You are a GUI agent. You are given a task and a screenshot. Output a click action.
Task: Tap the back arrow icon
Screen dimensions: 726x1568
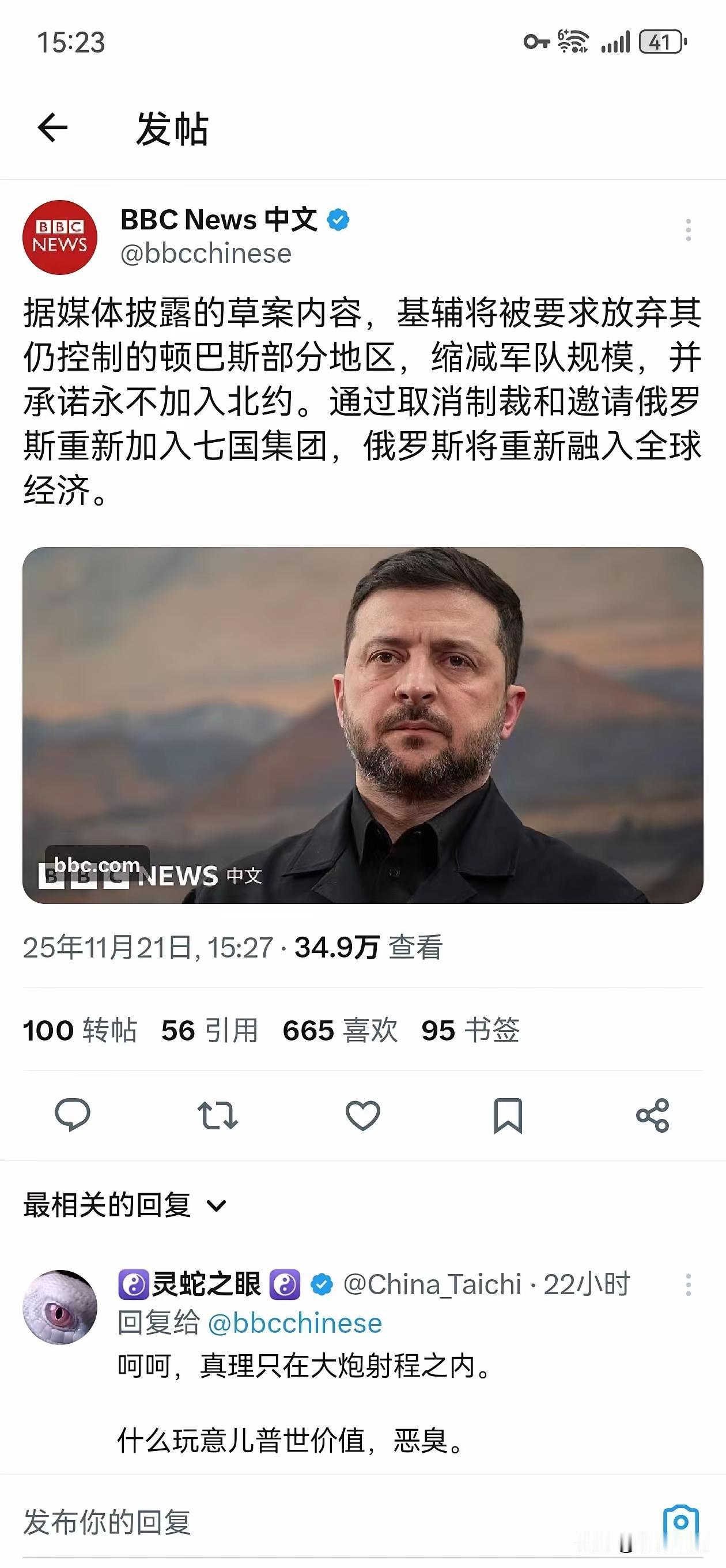pos(52,128)
